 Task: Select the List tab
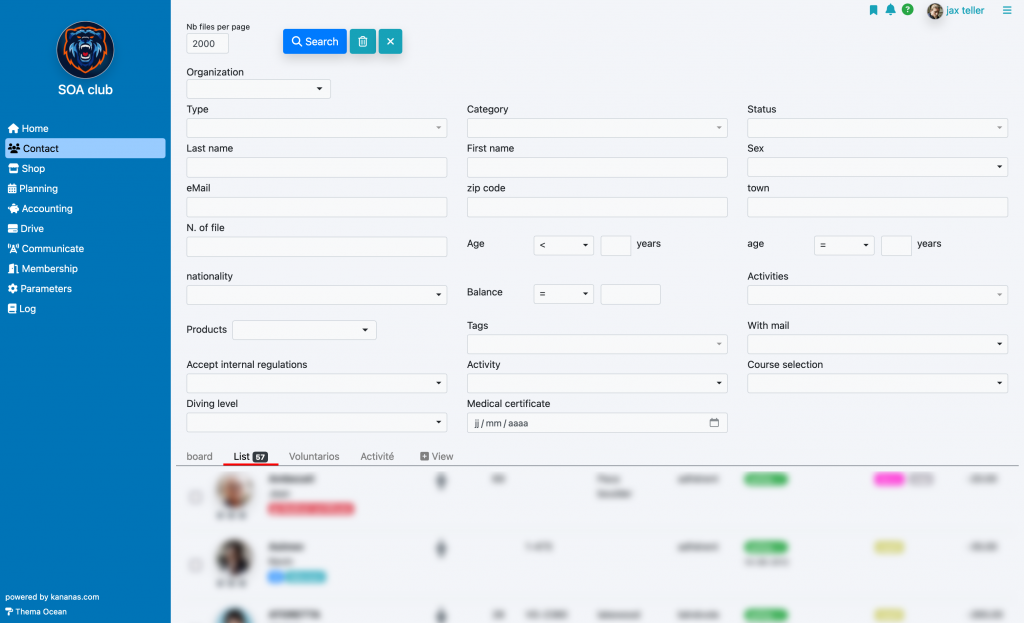tap(251, 456)
